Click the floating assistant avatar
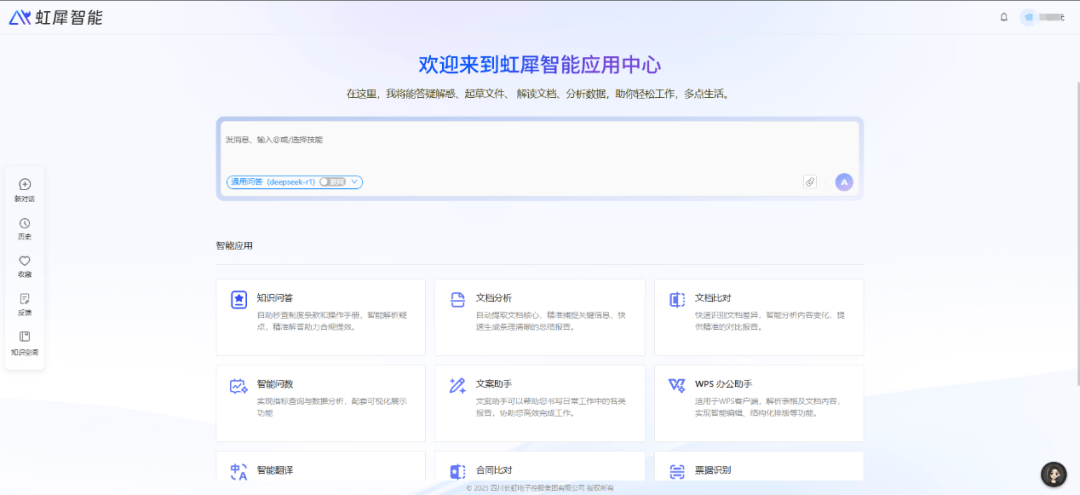The height and width of the screenshot is (495, 1080). tap(1053, 474)
